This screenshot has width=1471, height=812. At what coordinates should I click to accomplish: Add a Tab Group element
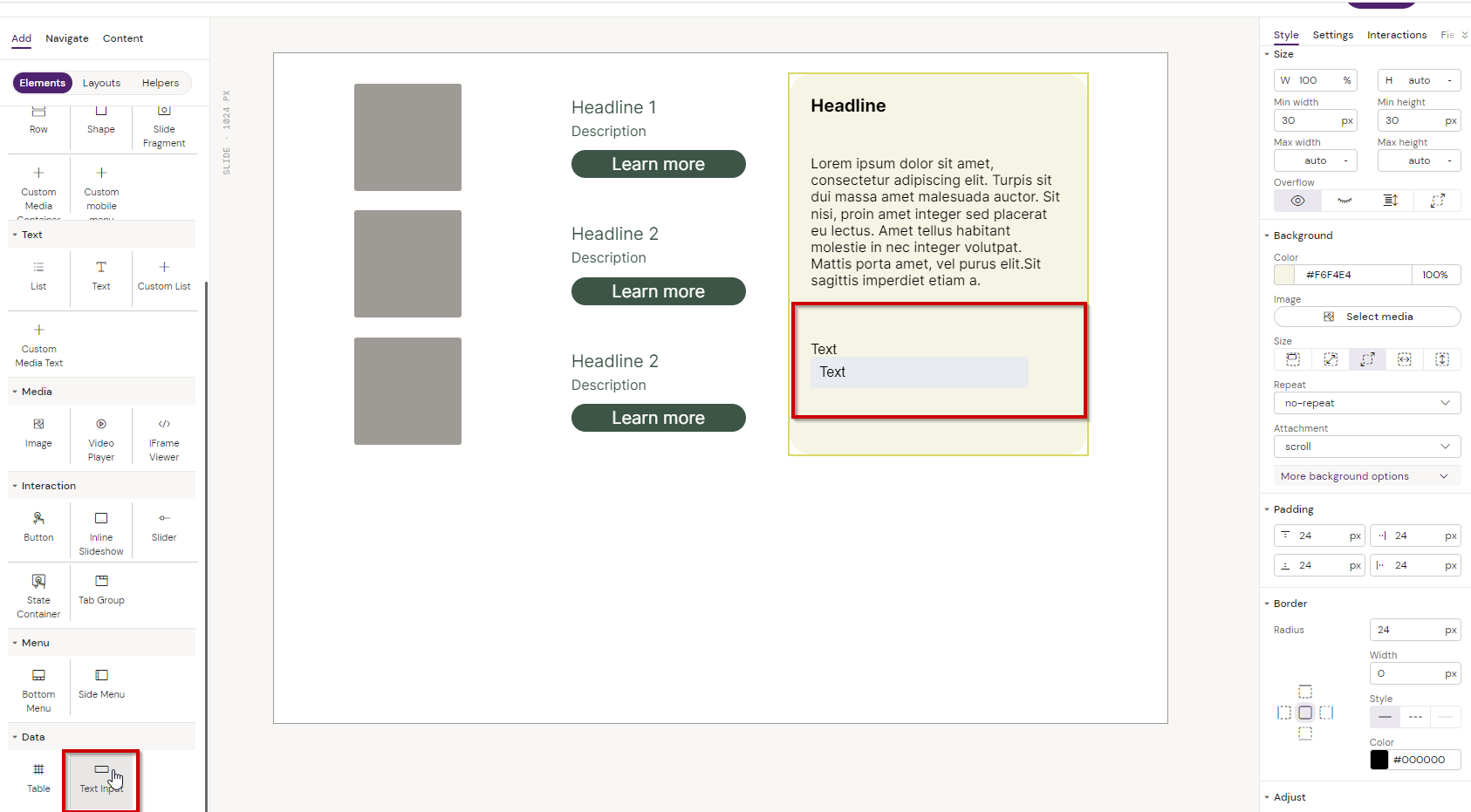[x=101, y=589]
